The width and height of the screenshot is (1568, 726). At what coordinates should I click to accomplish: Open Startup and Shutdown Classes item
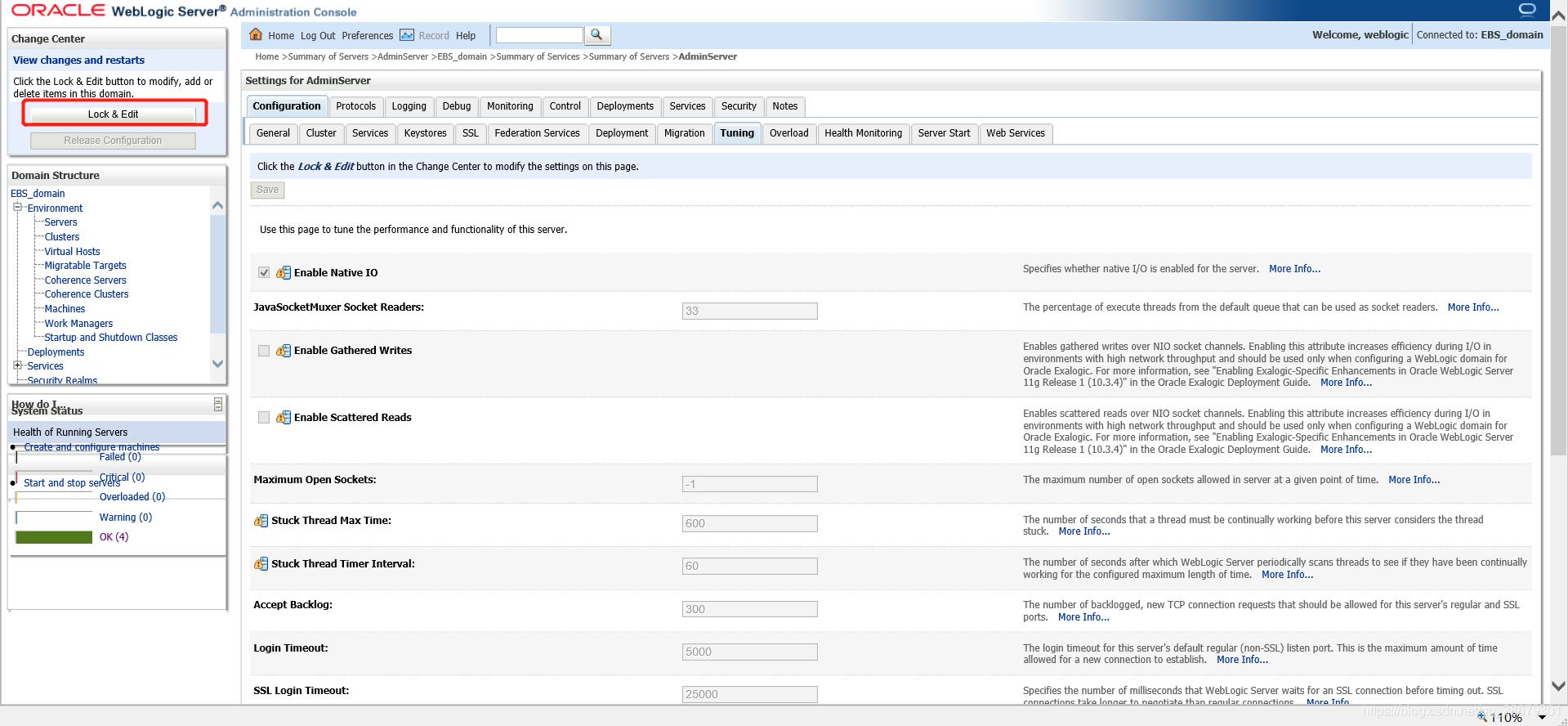click(x=110, y=338)
